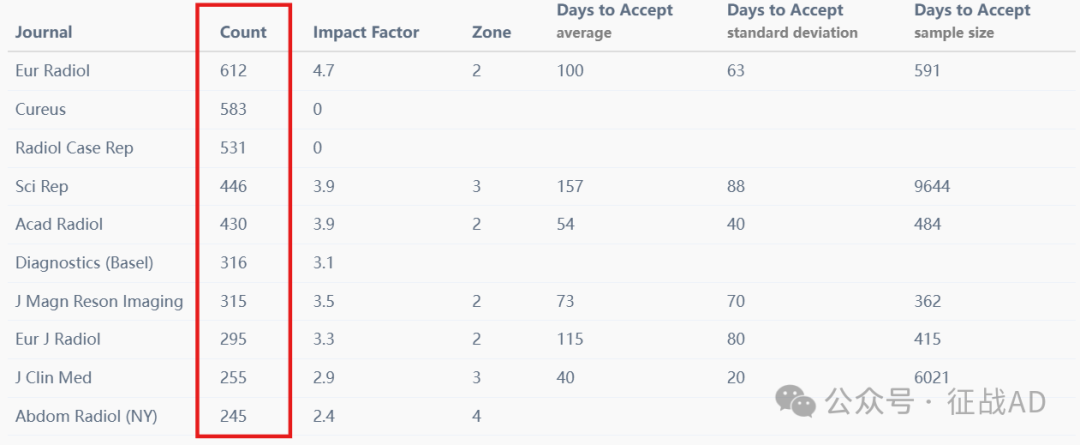This screenshot has height=445, width=1080.
Task: Click the J Clin Med journal name
Action: [53, 377]
